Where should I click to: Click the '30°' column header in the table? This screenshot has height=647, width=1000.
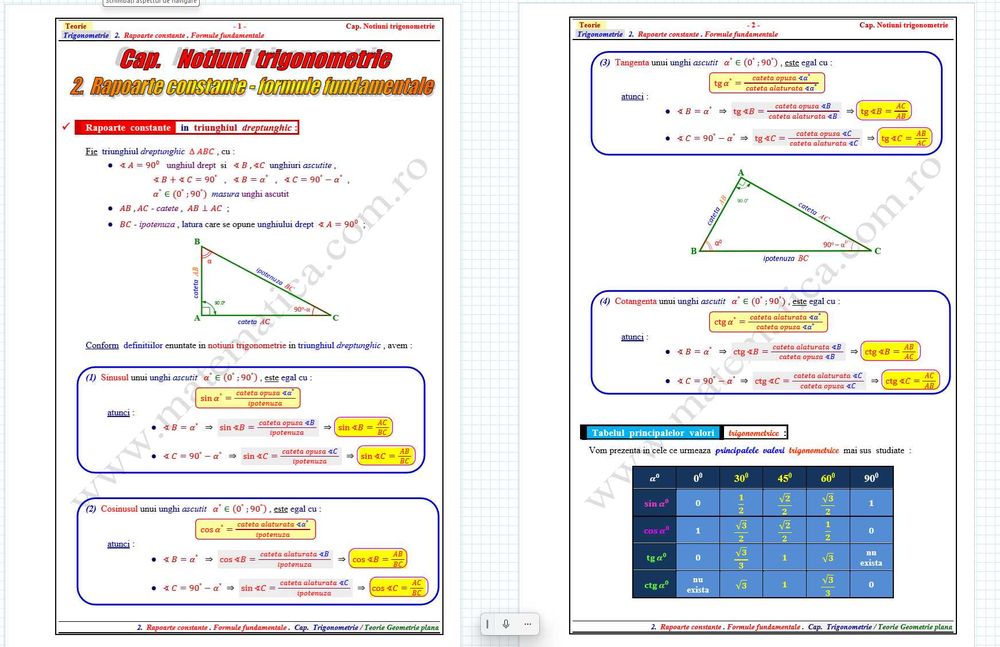(741, 478)
